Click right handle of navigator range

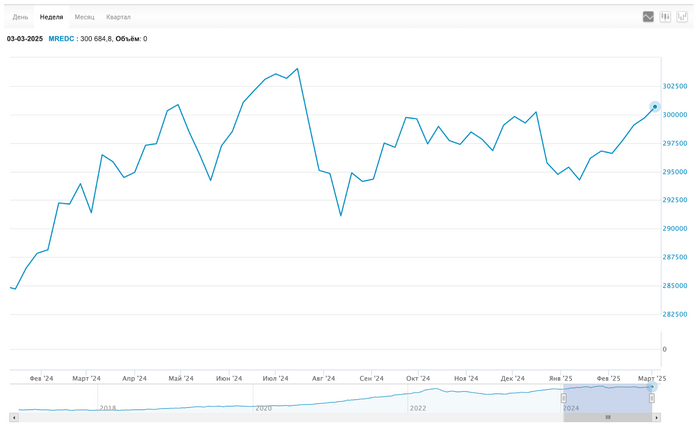(x=652, y=398)
